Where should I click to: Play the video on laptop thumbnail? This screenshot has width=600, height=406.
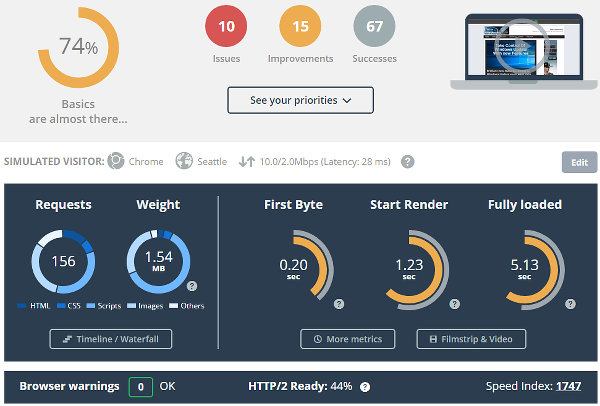[x=522, y=47]
